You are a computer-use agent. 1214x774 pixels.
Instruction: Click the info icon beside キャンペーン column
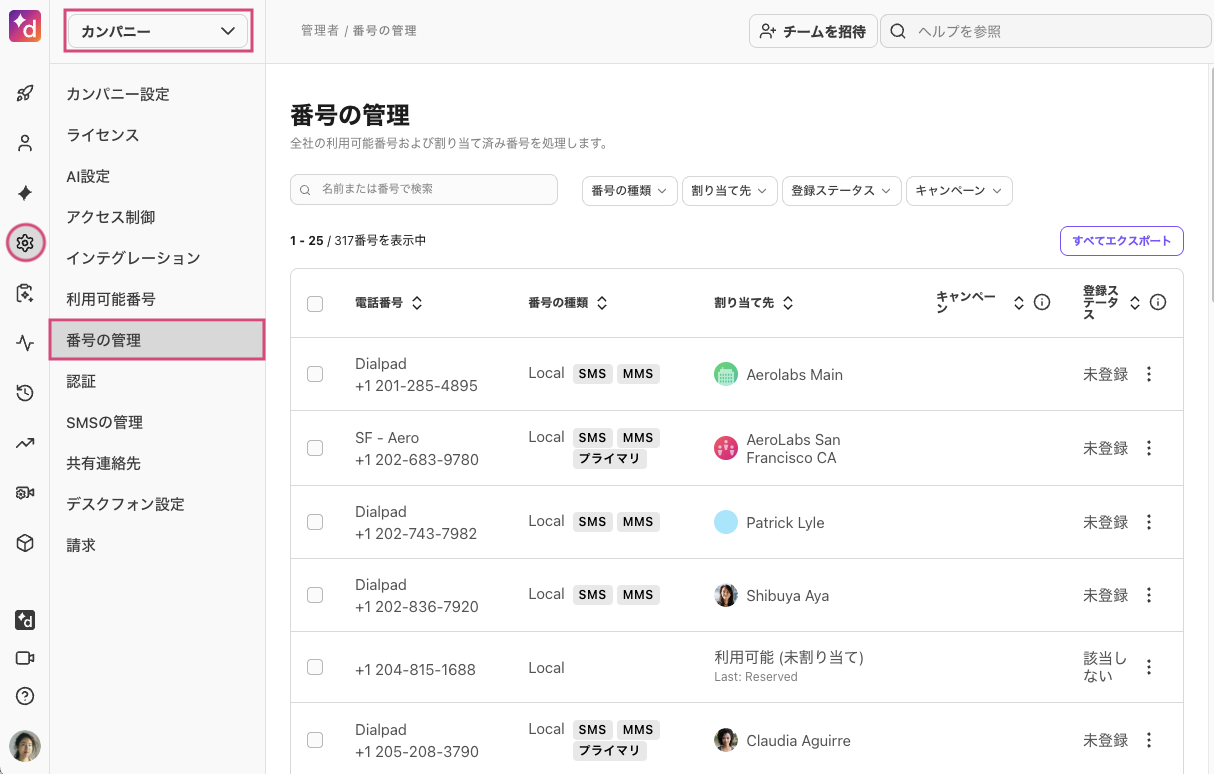[x=1041, y=303]
